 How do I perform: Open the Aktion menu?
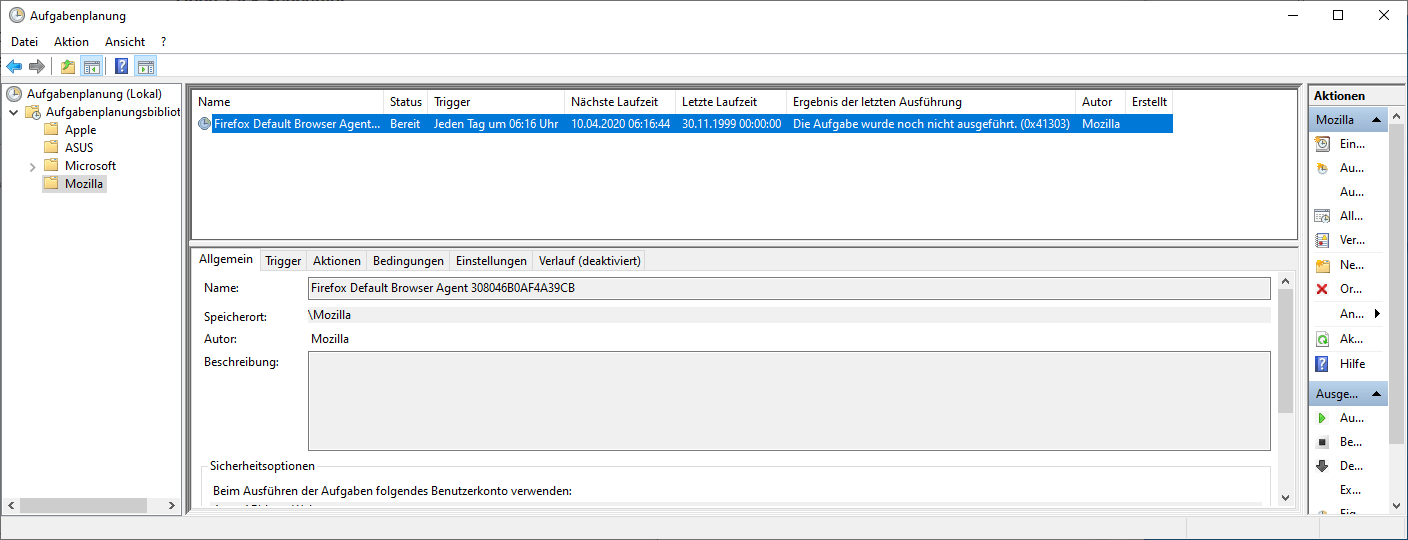click(71, 42)
